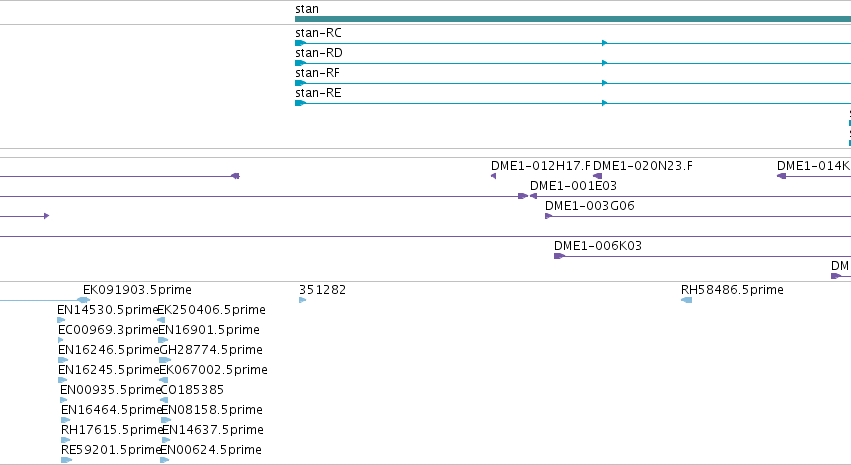This screenshot has width=851, height=465.
Task: Click the CO185385 feature label
Action: point(192,390)
